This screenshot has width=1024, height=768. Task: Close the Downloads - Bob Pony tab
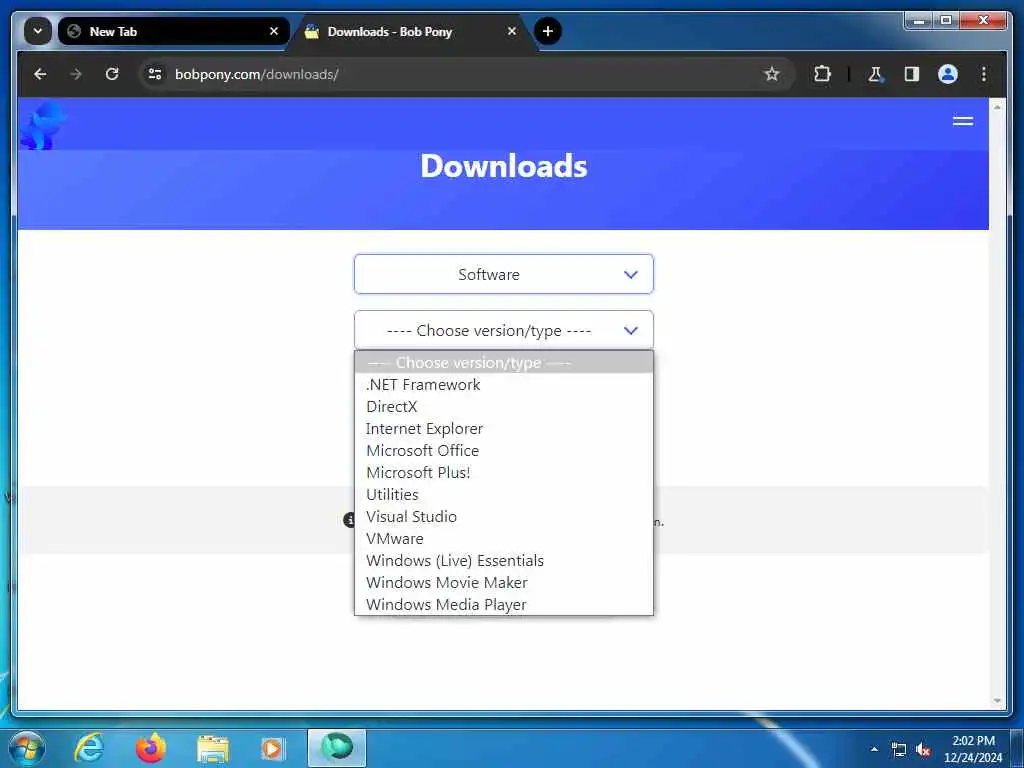point(512,31)
